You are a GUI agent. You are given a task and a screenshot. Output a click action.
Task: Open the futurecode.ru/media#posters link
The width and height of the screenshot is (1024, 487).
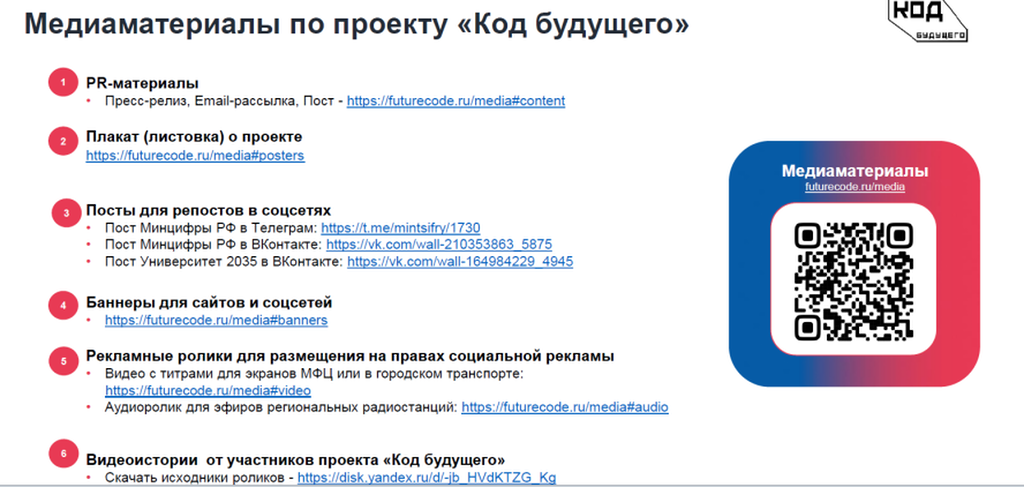tap(195, 156)
